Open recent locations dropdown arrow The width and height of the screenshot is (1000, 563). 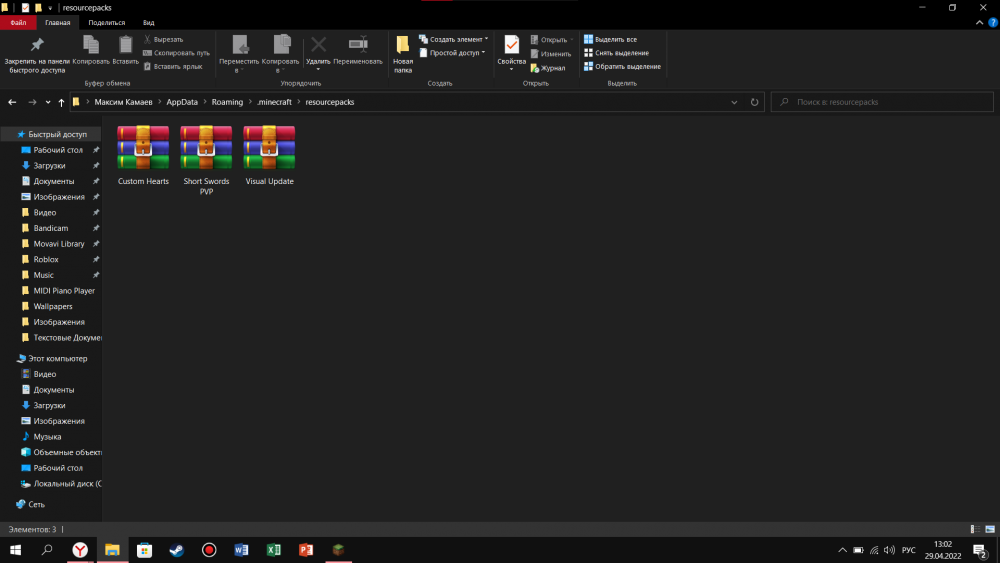pyautogui.click(x=48, y=102)
